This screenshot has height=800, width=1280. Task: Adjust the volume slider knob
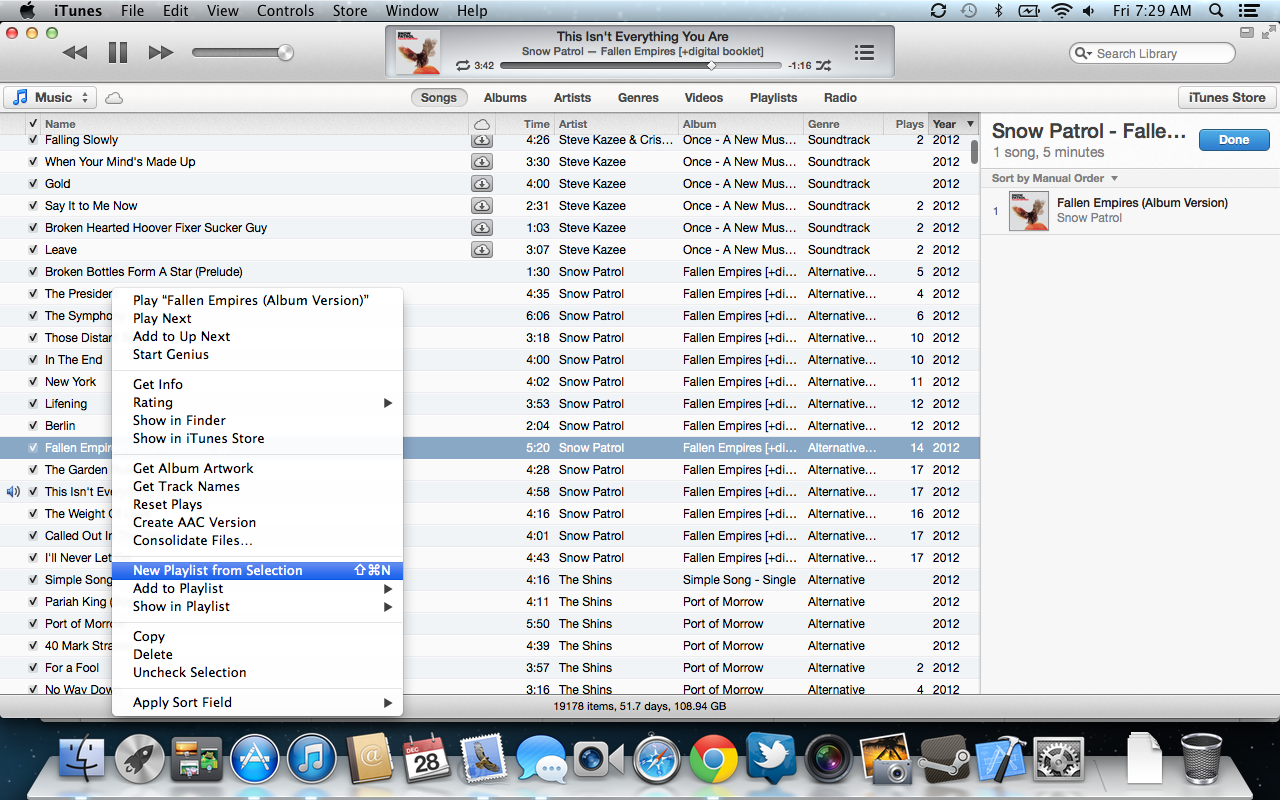286,53
